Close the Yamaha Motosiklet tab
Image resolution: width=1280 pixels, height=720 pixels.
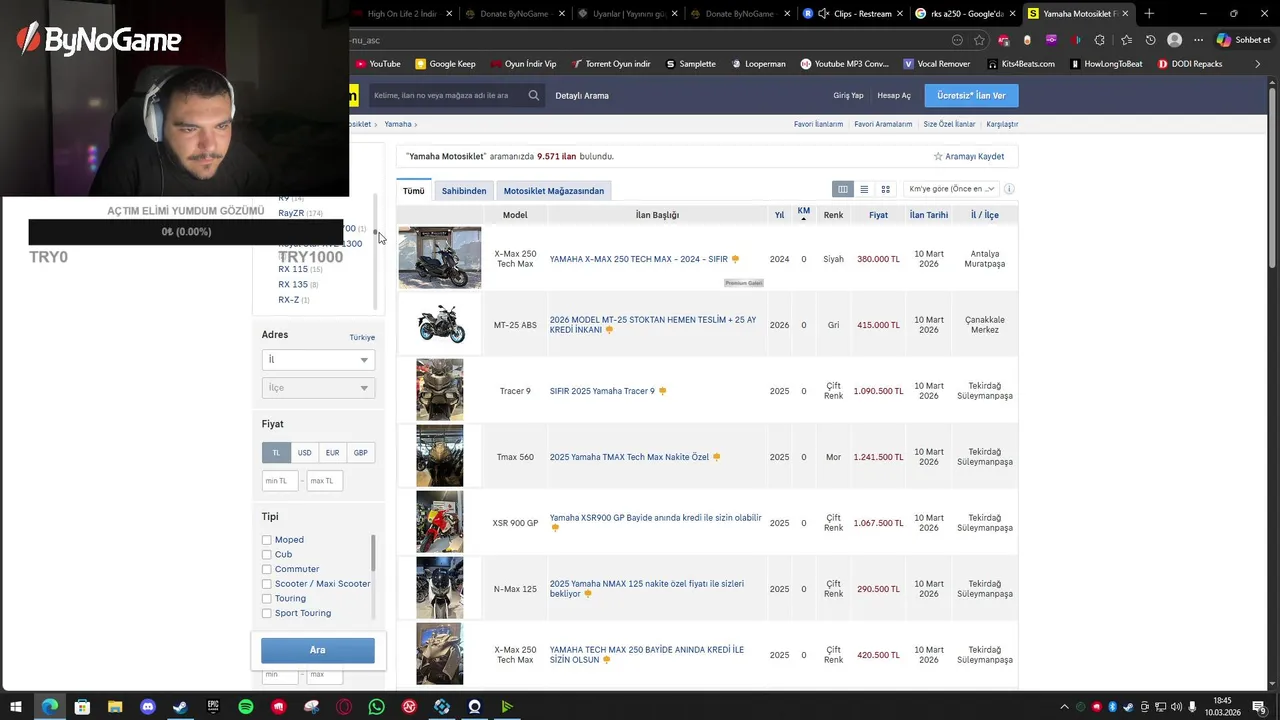point(1125,14)
